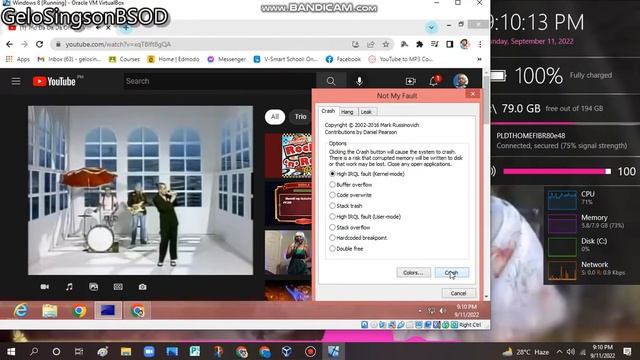640x360 pixels.
Task: Click the YouTube search magnifier button
Action: [331, 81]
